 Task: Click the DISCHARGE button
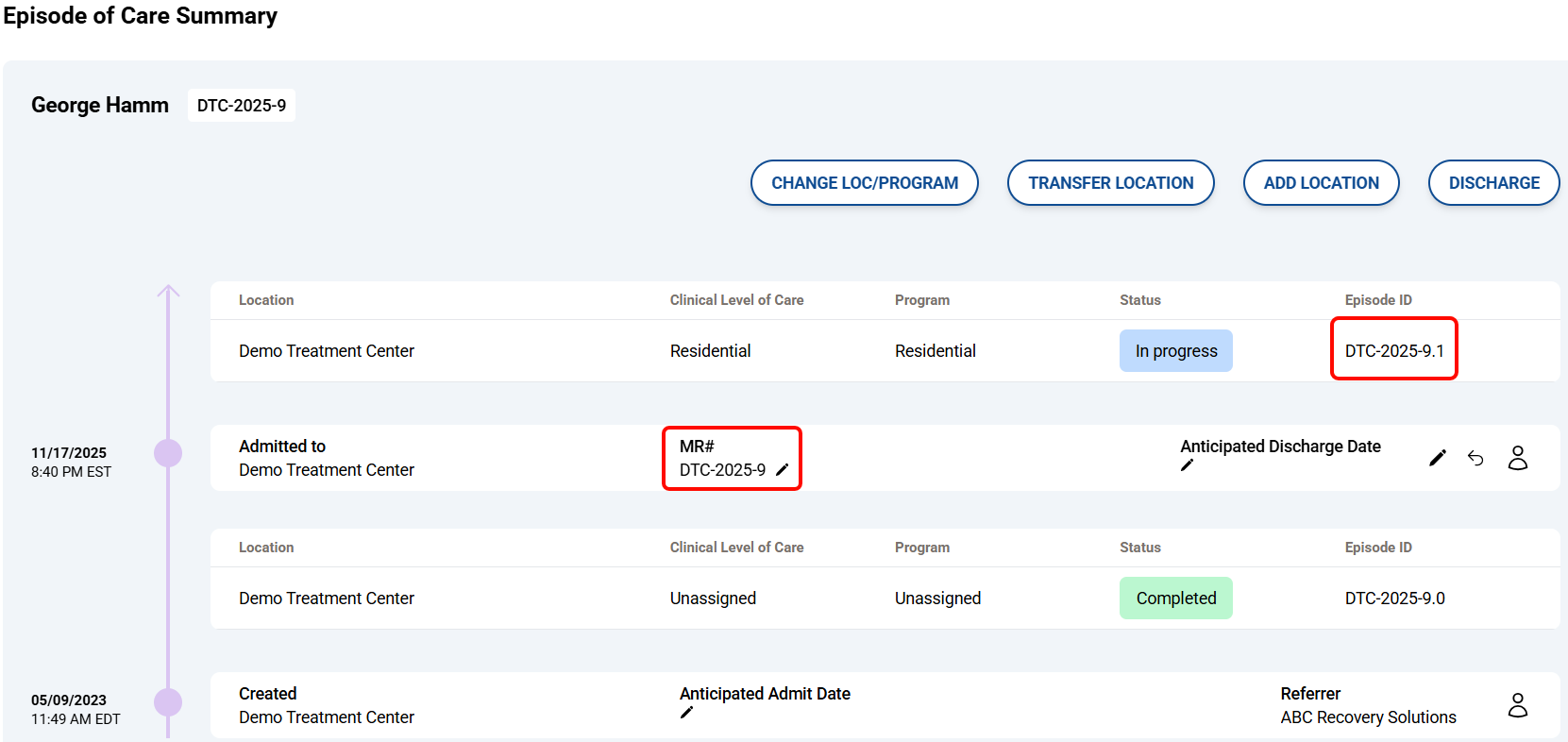pos(1493,183)
